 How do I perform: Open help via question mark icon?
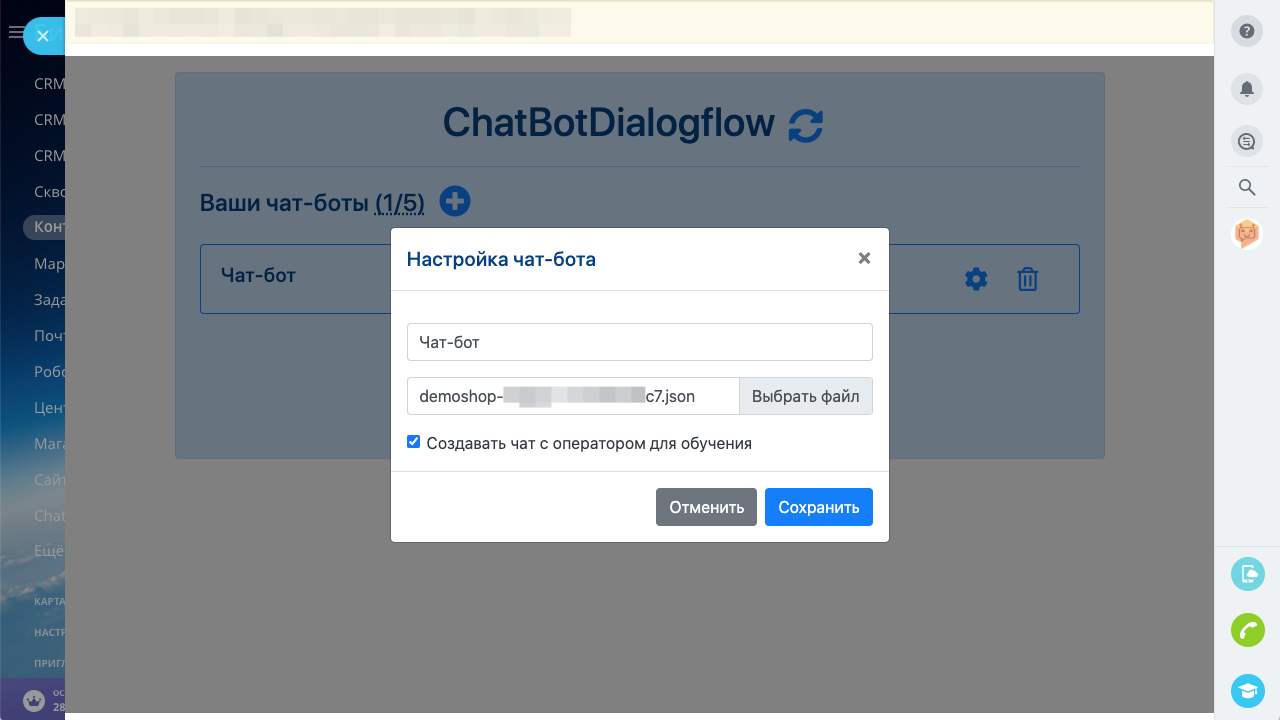[1247, 31]
